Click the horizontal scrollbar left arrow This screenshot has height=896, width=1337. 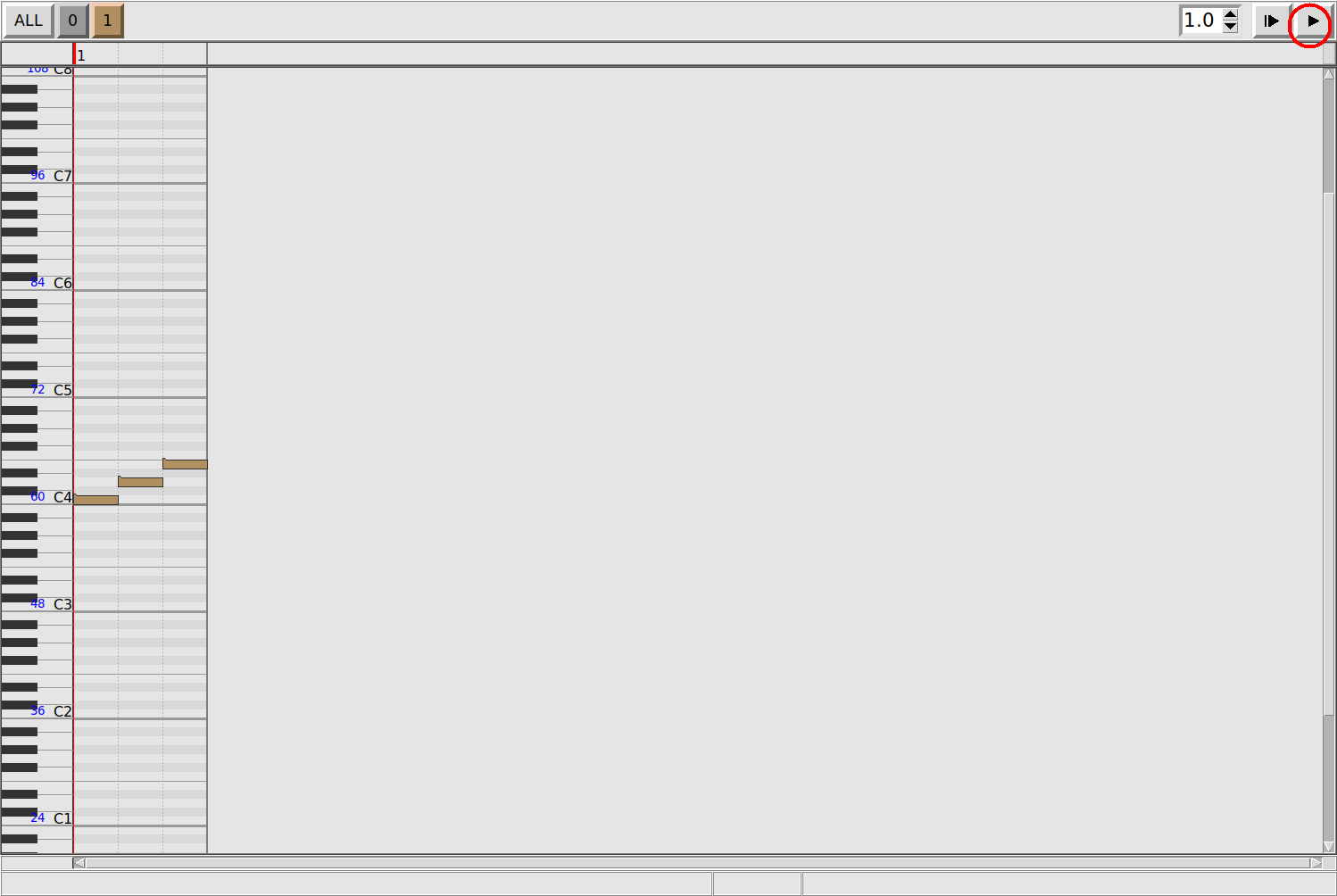click(79, 862)
